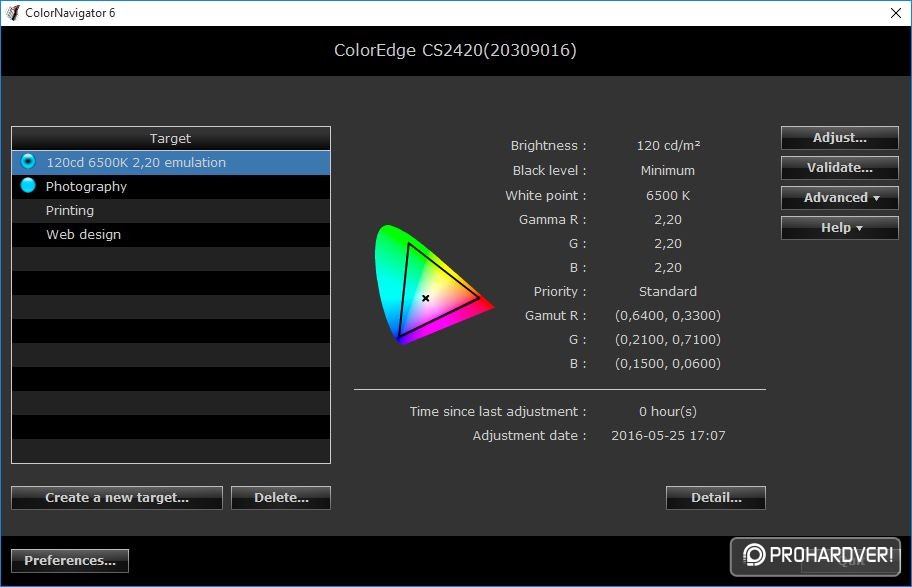Select the Web design target
Screen dimensions: 912x587
click(171, 234)
